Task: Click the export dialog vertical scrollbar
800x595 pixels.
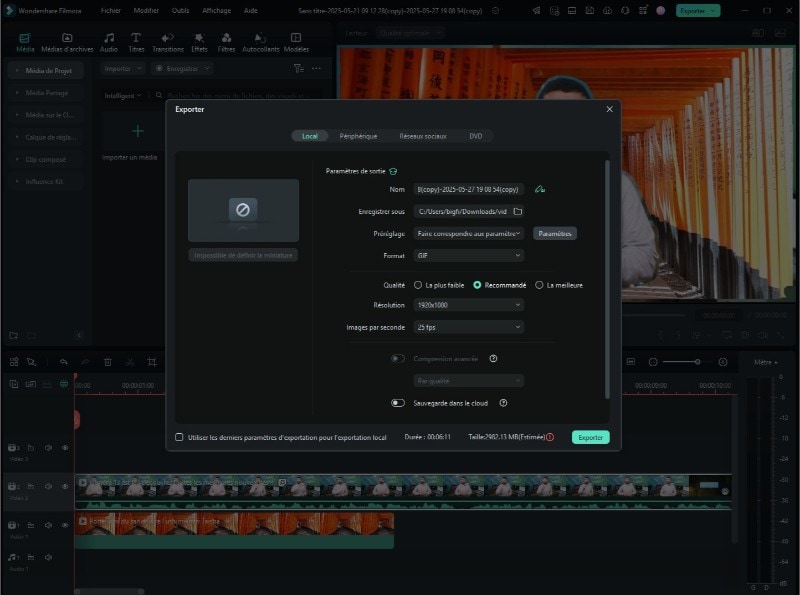Action: pyautogui.click(x=607, y=280)
